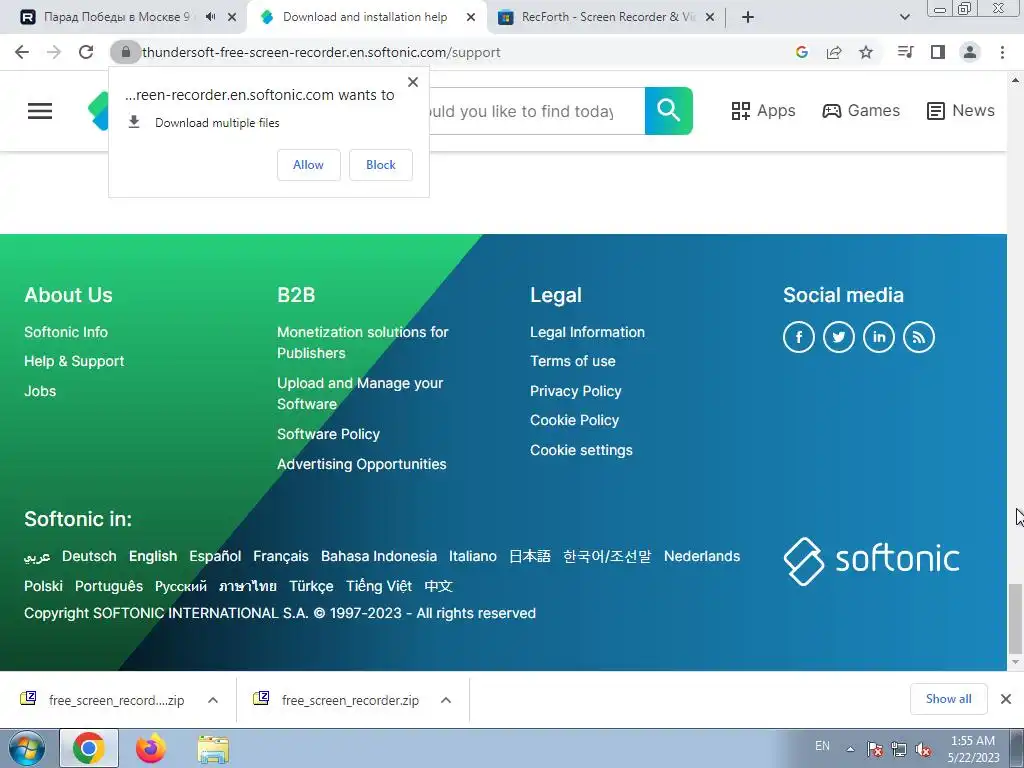The image size is (1024, 768).
Task: Share this page icon
Action: [x=834, y=52]
